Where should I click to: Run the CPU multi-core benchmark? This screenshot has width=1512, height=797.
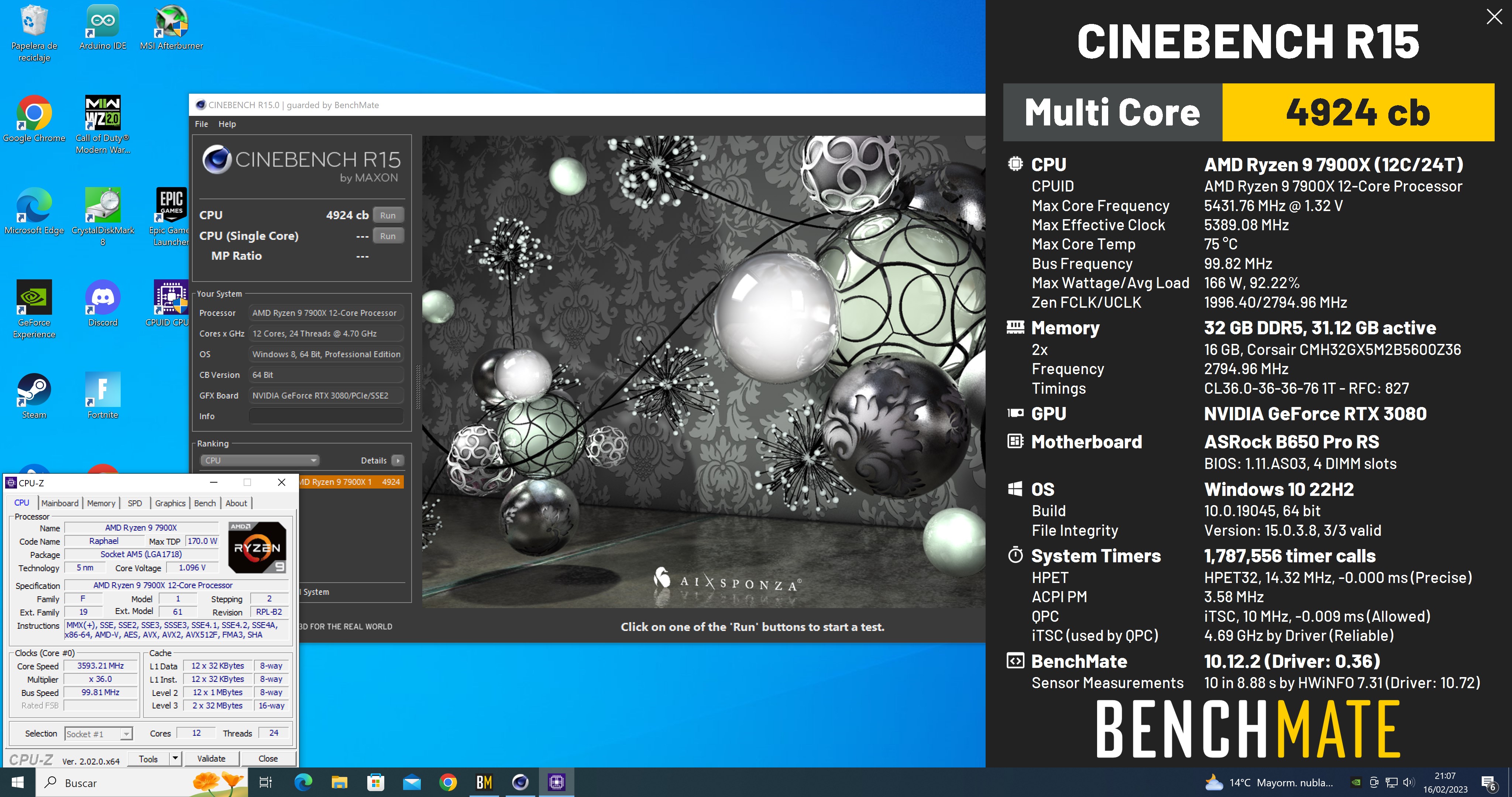click(388, 215)
